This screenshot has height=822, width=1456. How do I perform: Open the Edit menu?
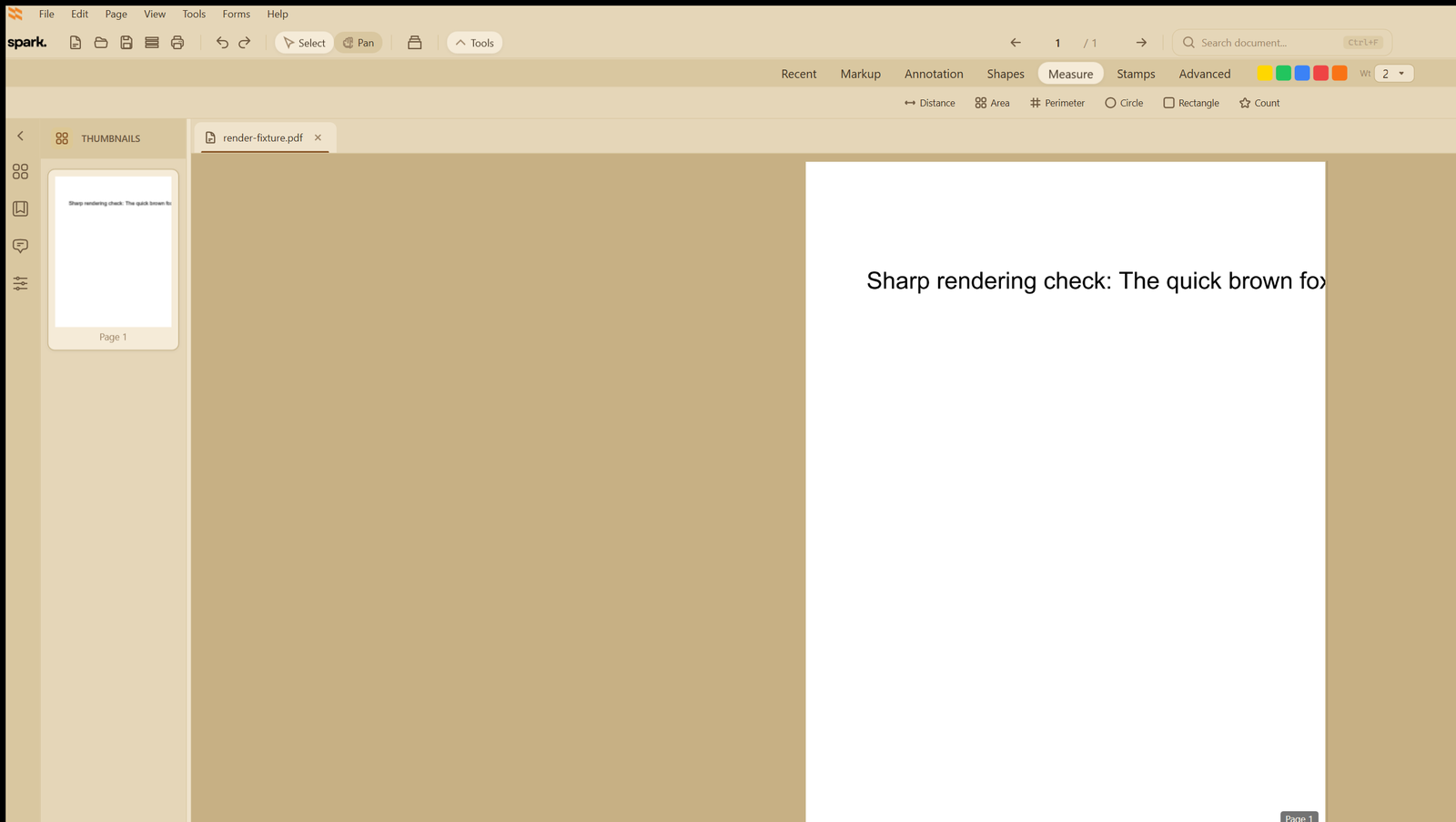(x=80, y=14)
